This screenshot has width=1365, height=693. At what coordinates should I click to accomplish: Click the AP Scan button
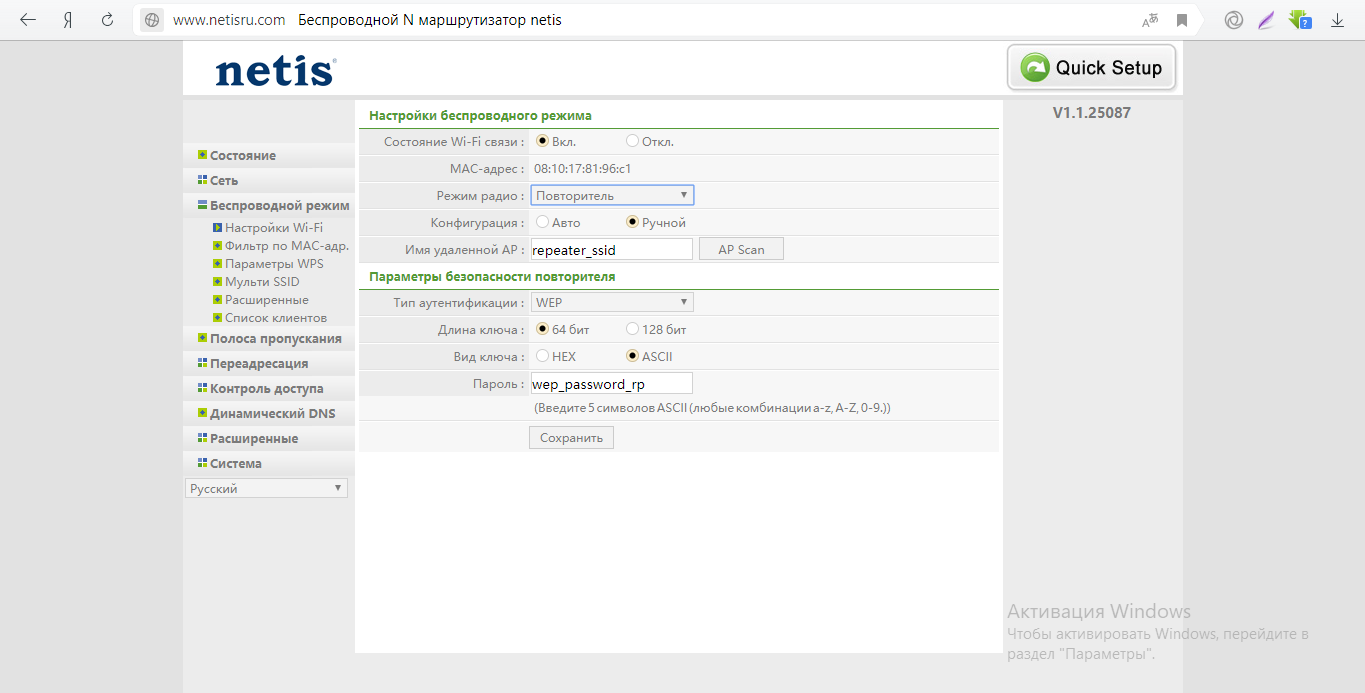click(741, 249)
